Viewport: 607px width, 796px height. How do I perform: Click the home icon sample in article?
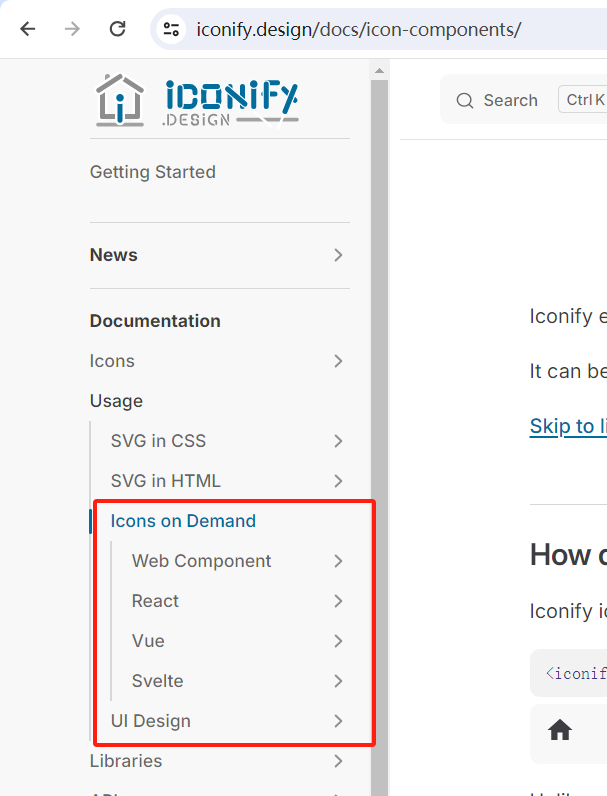coord(560,731)
